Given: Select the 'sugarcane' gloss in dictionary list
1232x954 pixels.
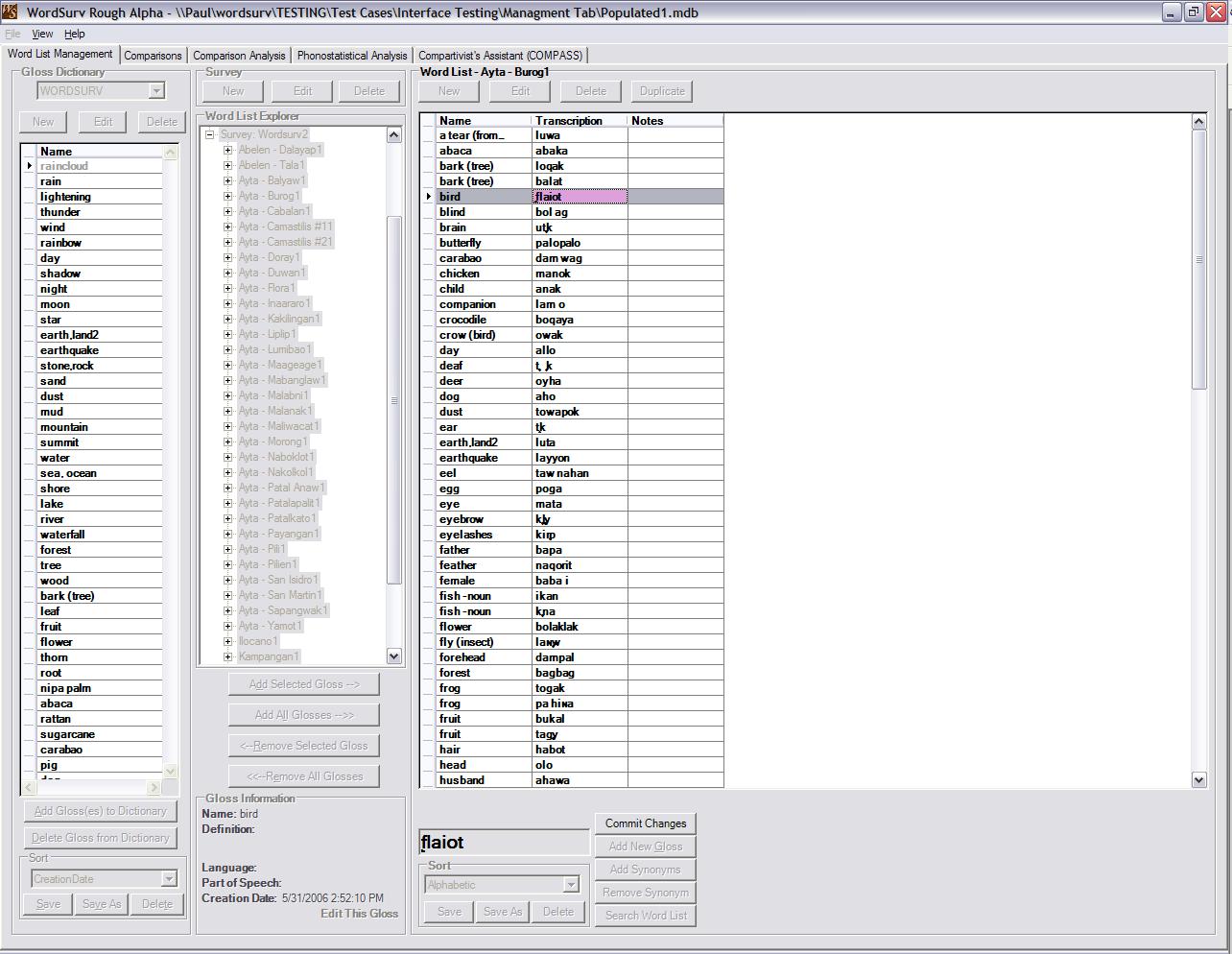Looking at the screenshot, I should tap(100, 734).
